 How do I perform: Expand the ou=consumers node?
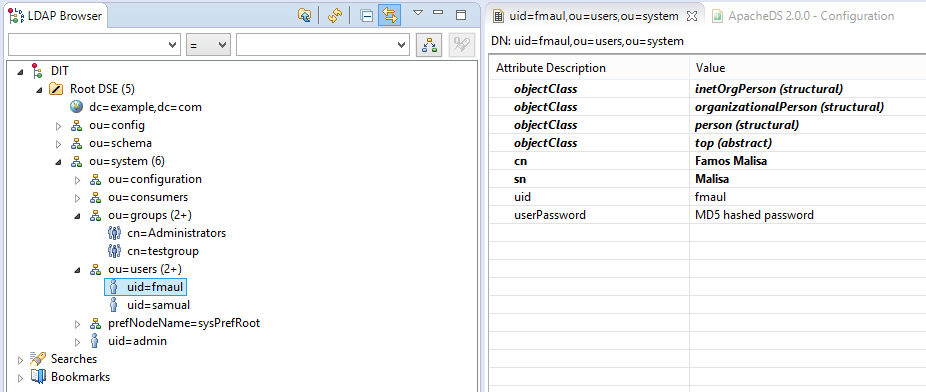pos(77,197)
